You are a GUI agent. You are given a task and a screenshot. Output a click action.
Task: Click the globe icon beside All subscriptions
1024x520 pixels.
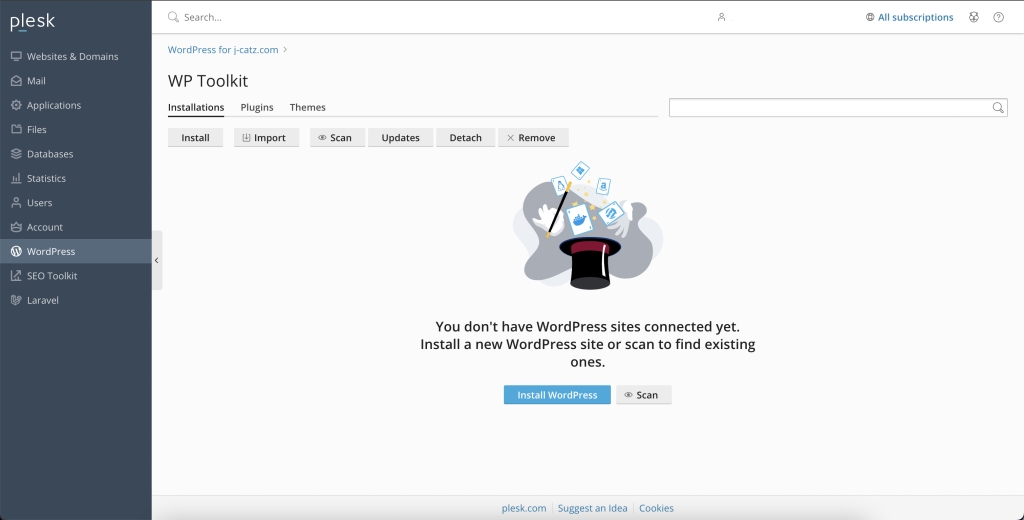click(x=870, y=17)
